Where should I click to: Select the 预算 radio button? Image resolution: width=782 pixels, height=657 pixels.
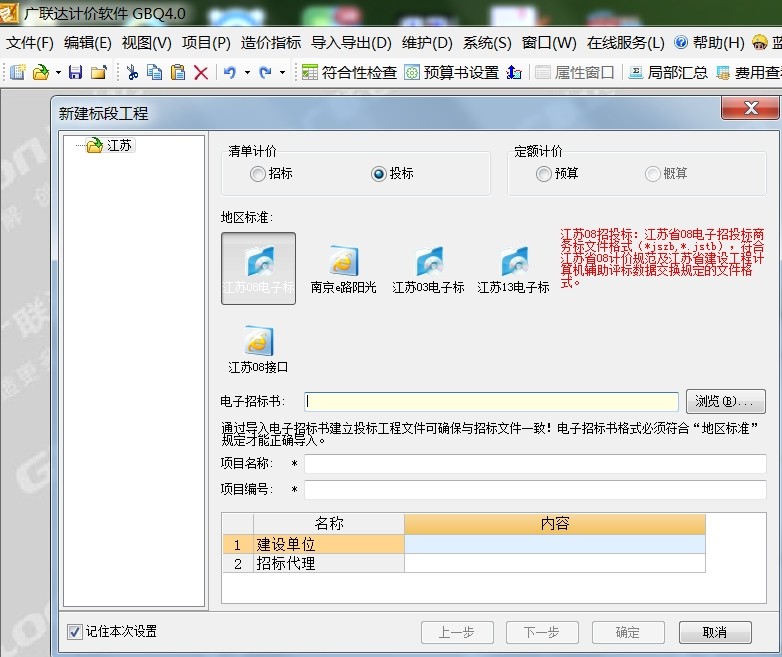(x=544, y=174)
